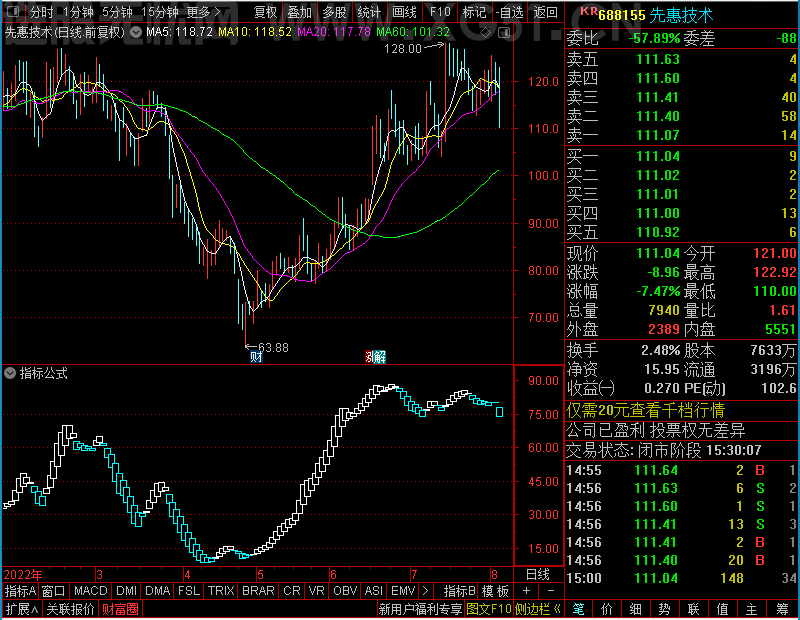The width and height of the screenshot is (800, 620).
Task: Open the 模板 template menu
Action: click(x=495, y=591)
